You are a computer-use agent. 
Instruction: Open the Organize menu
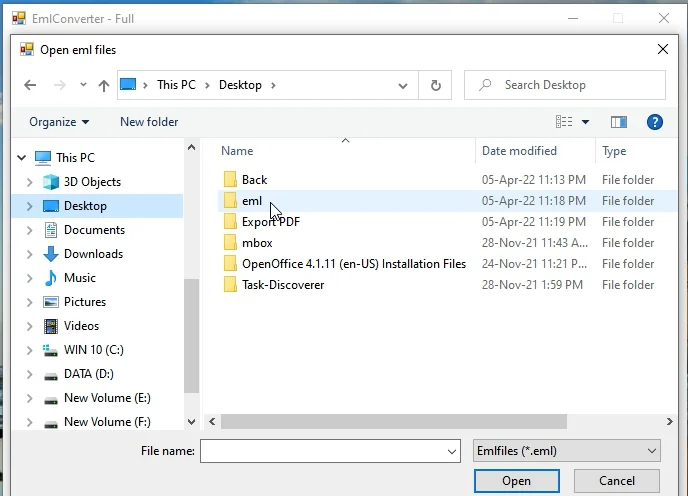point(59,122)
